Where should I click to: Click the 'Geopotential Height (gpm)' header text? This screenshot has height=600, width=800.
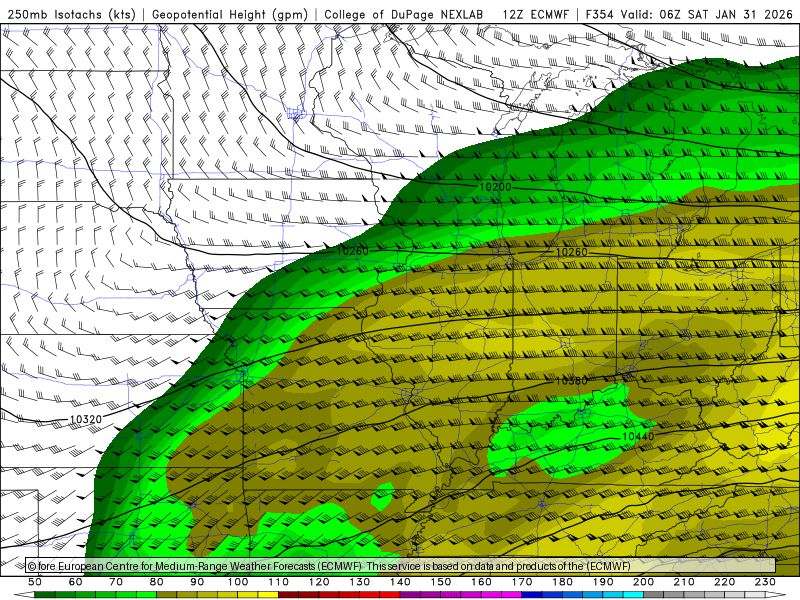tap(230, 15)
